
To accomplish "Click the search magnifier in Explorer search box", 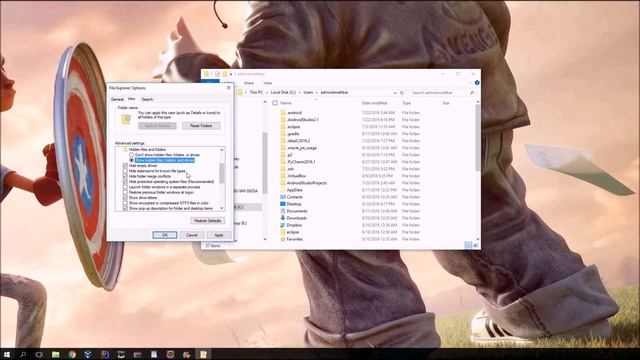I will pos(472,93).
